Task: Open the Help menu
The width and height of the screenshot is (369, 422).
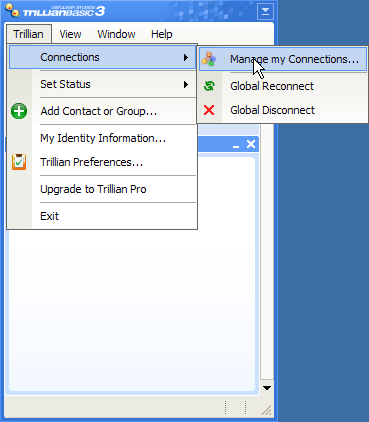Action: click(162, 34)
